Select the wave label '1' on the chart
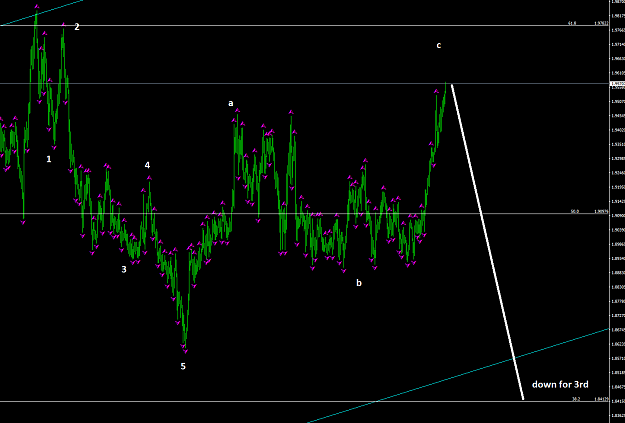Screen dimensions: 625x423 [49, 159]
